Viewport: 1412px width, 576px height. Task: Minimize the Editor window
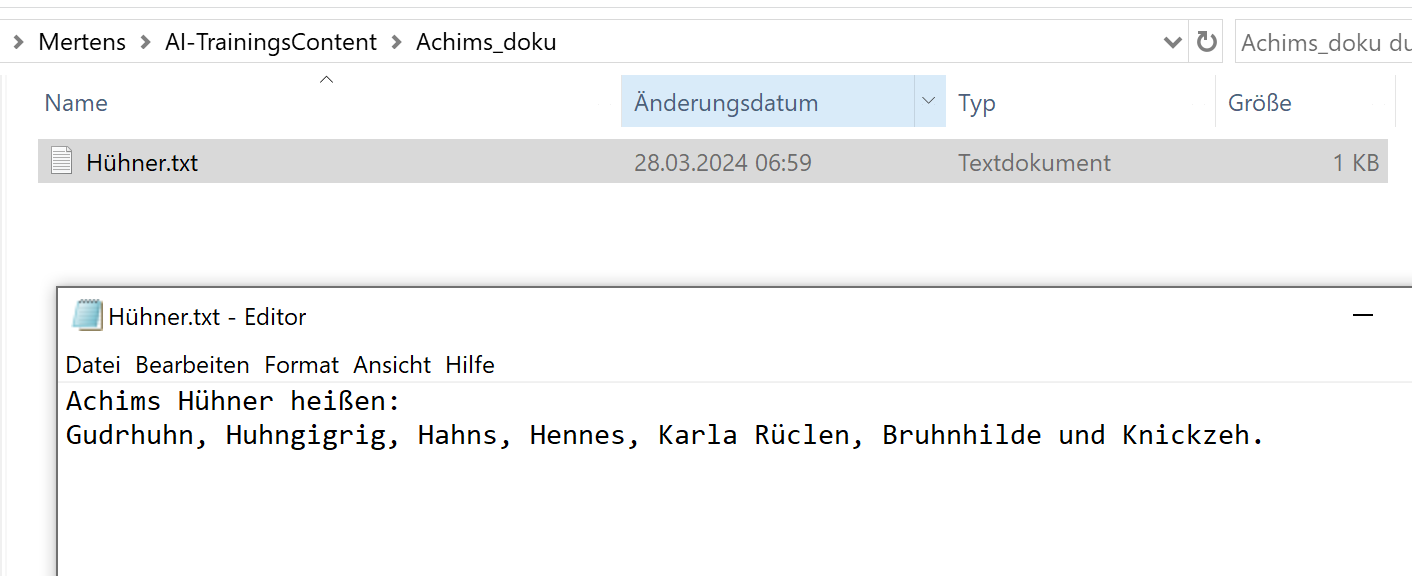coord(1362,316)
